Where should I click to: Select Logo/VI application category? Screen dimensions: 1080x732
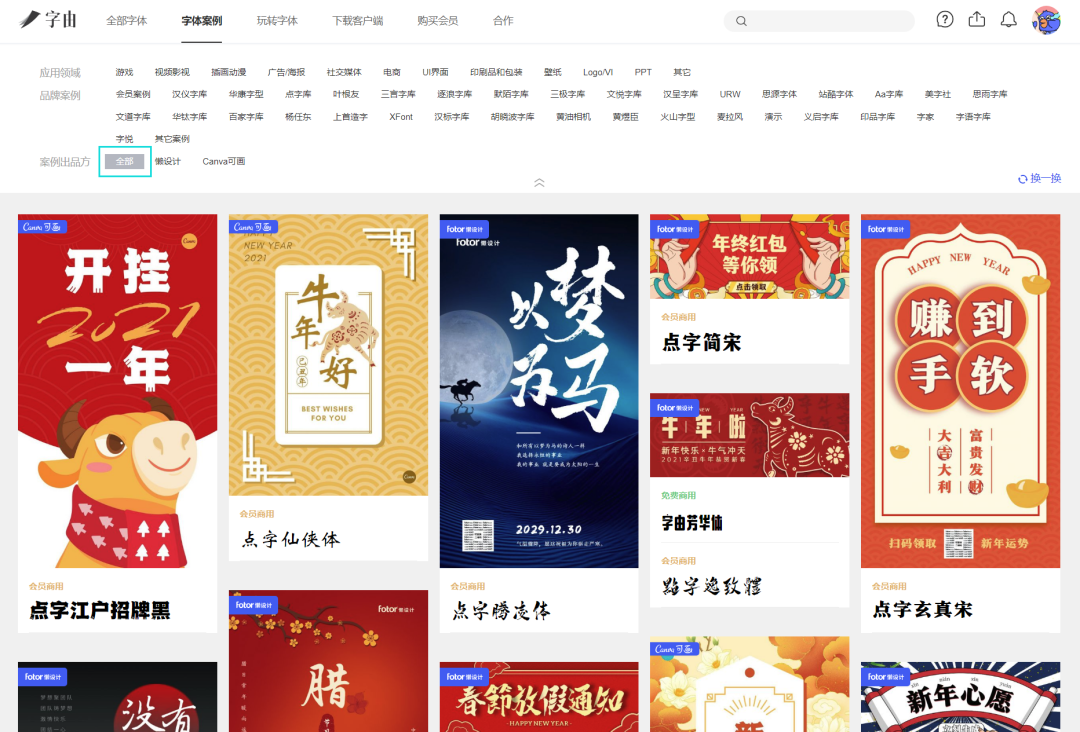click(598, 72)
